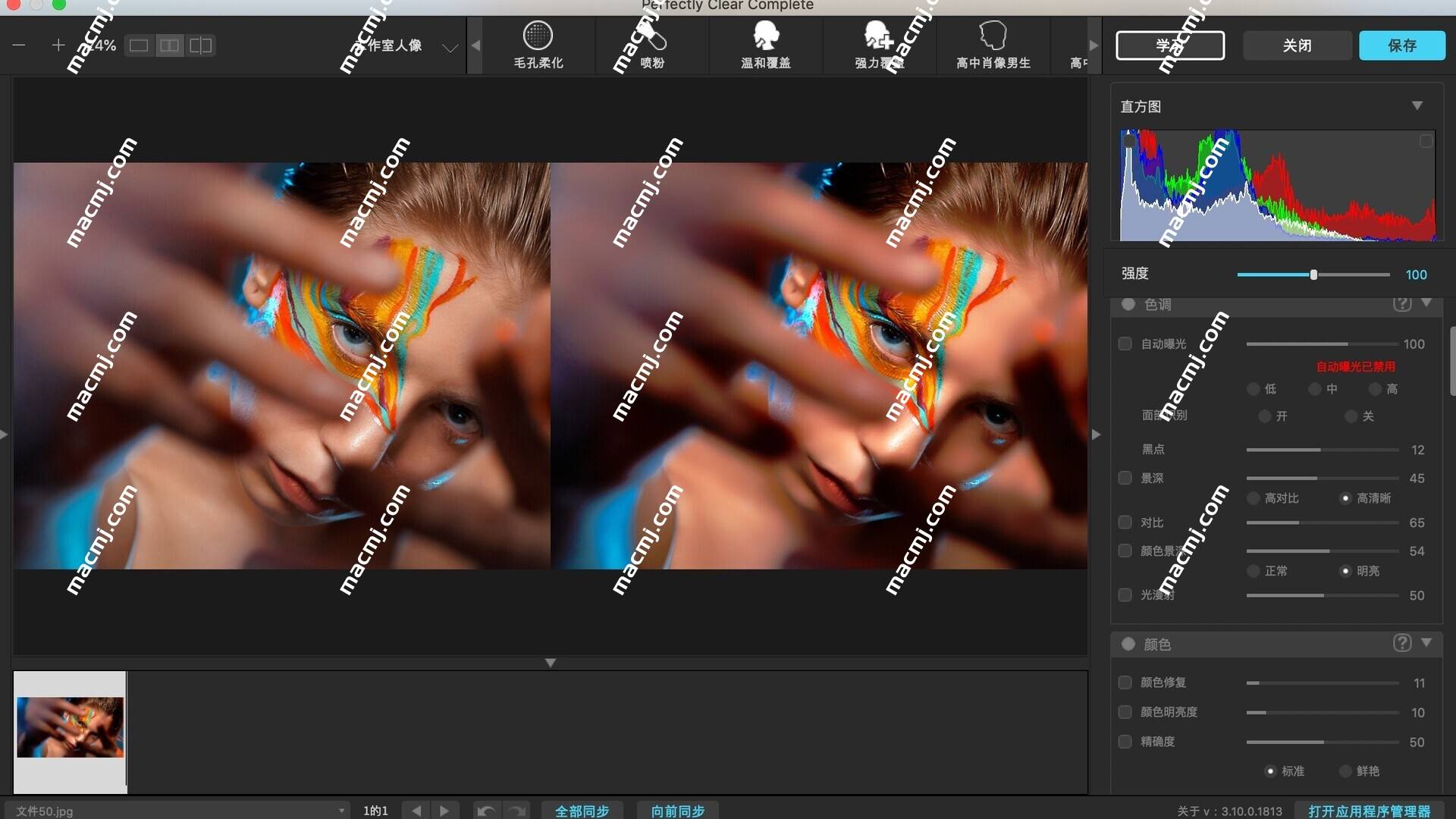
Task: Apply the 强力覆盖 preset
Action: coord(880,45)
